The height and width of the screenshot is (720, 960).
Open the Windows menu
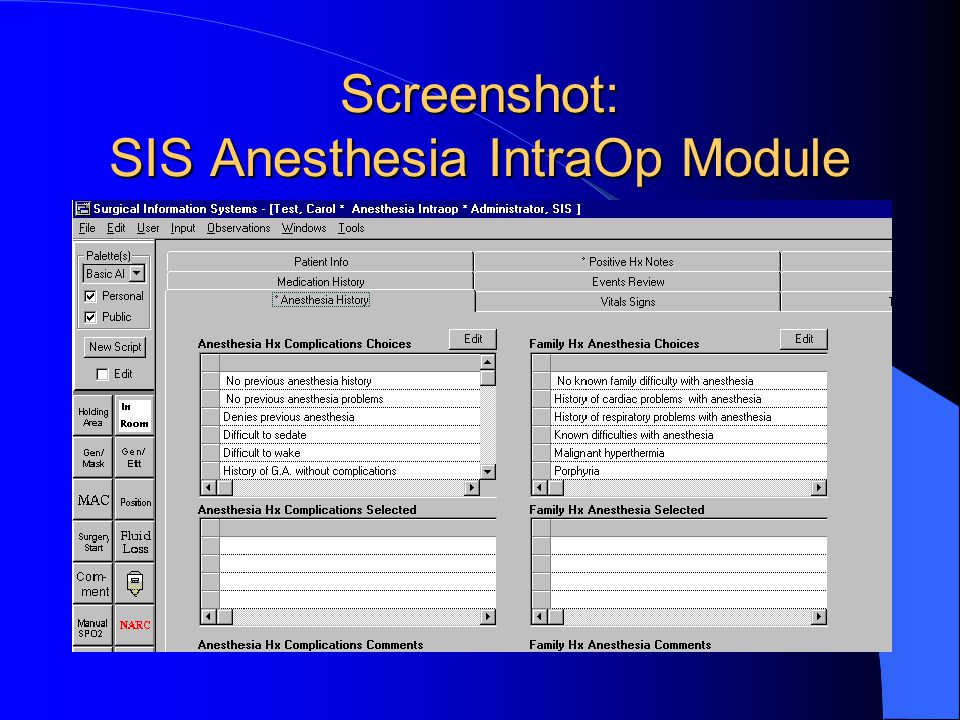304,228
